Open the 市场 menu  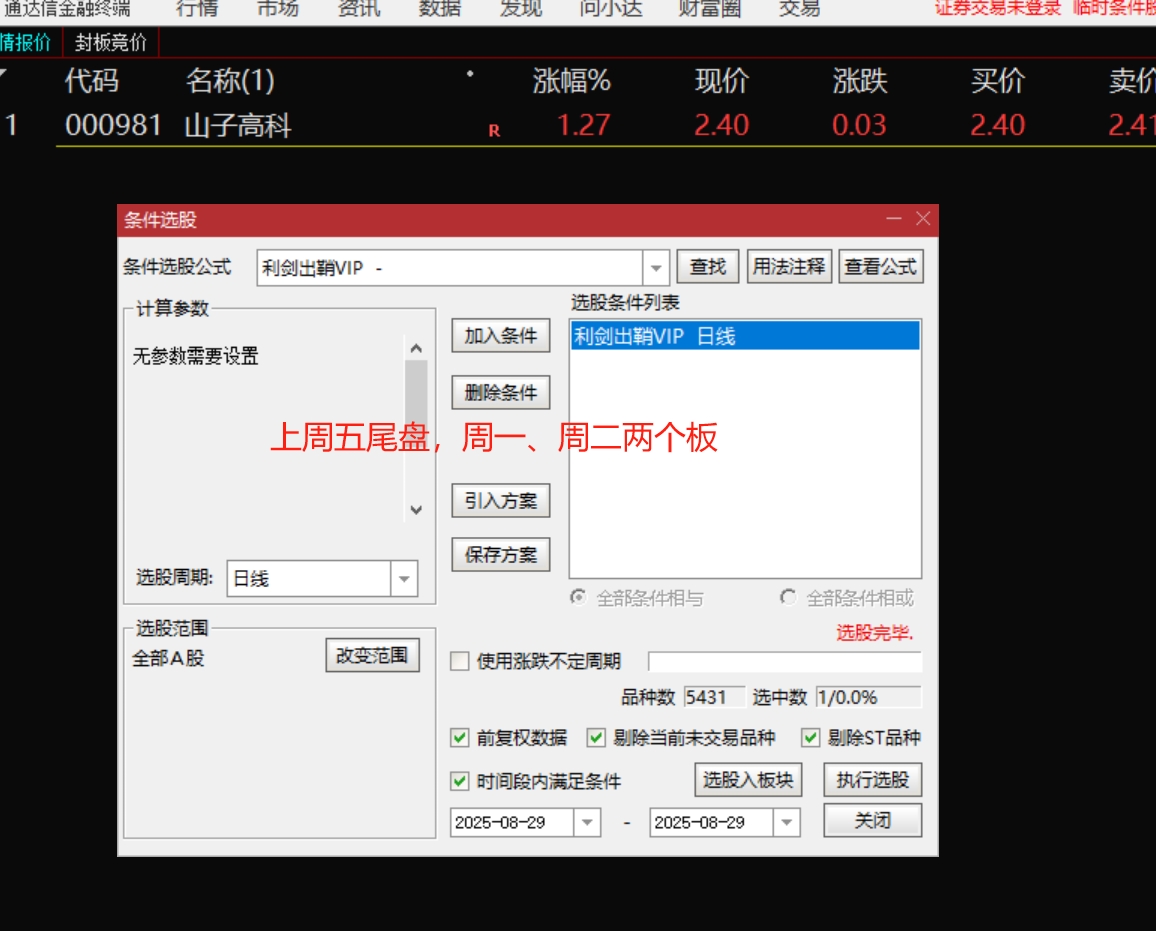click(x=278, y=8)
